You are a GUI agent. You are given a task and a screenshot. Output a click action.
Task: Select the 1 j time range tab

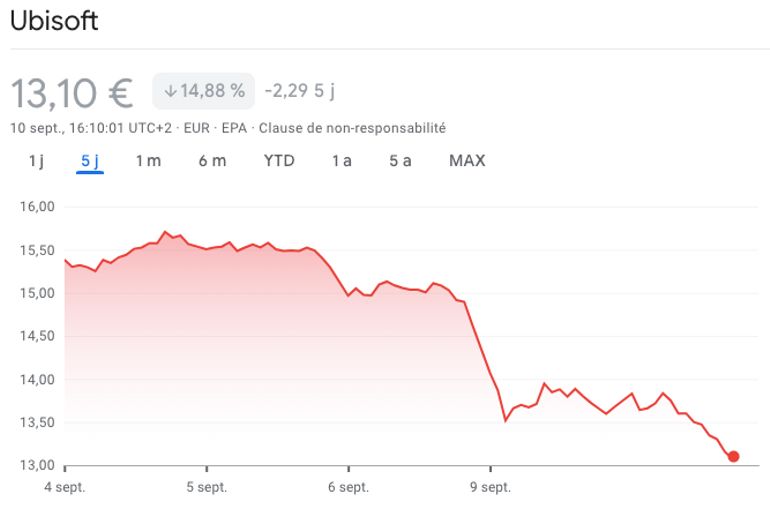(36, 160)
